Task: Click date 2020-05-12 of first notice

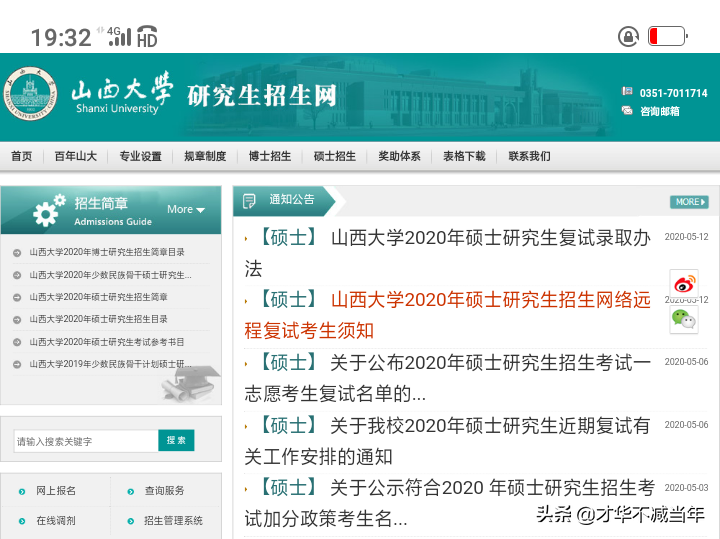Action: [686, 237]
